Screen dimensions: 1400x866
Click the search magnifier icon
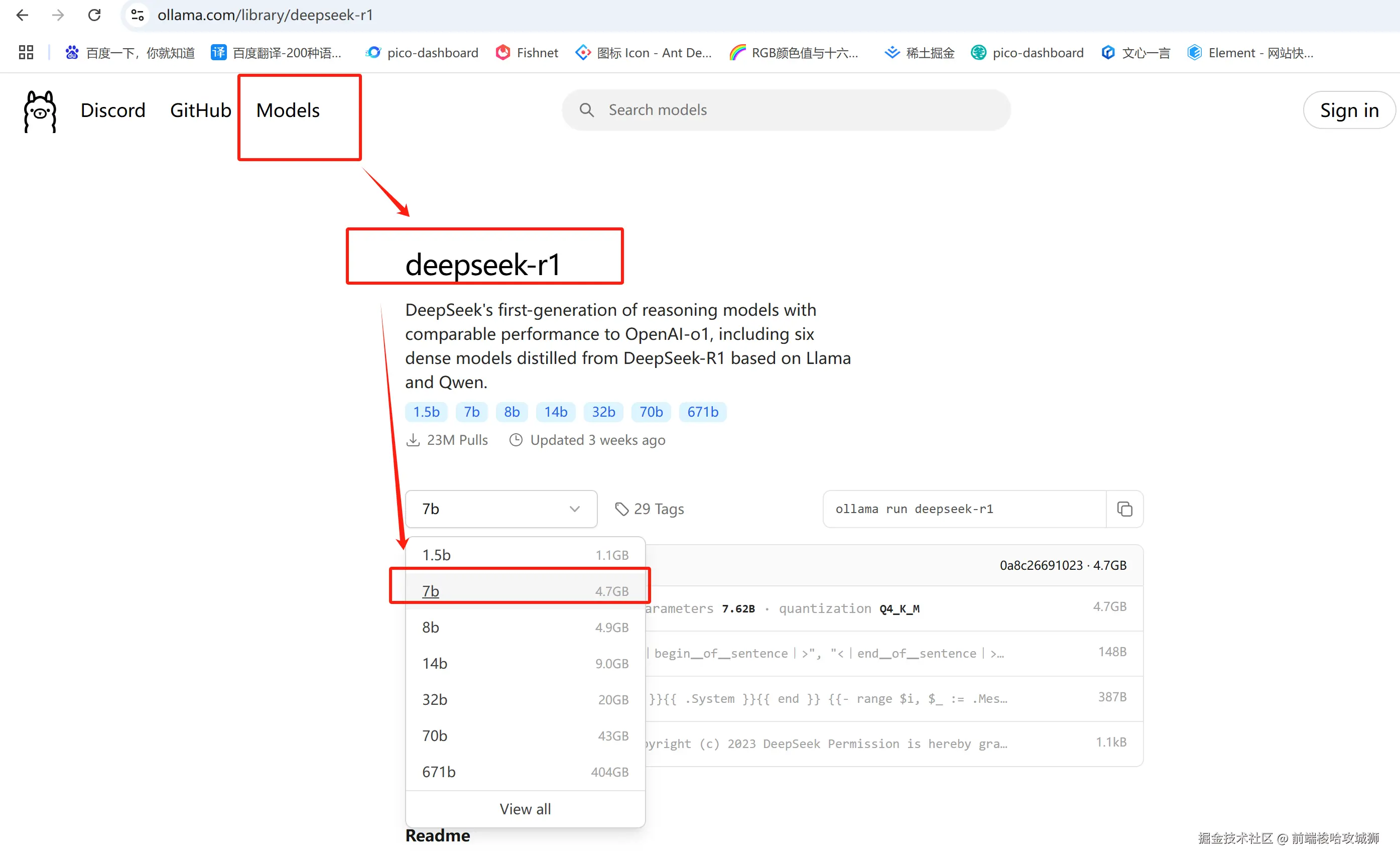tap(586, 110)
